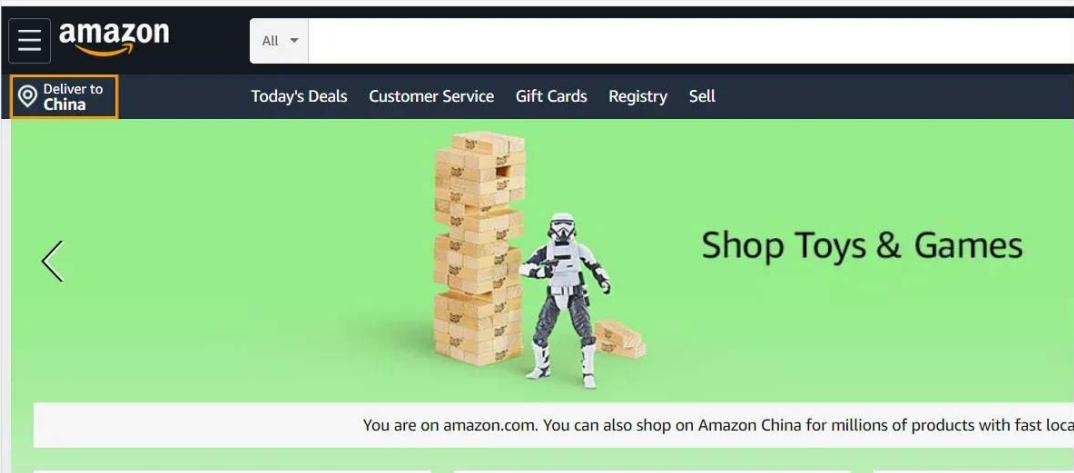Open the hamburger main menu
Screen dimensions: 1074x473
[x=29, y=40]
